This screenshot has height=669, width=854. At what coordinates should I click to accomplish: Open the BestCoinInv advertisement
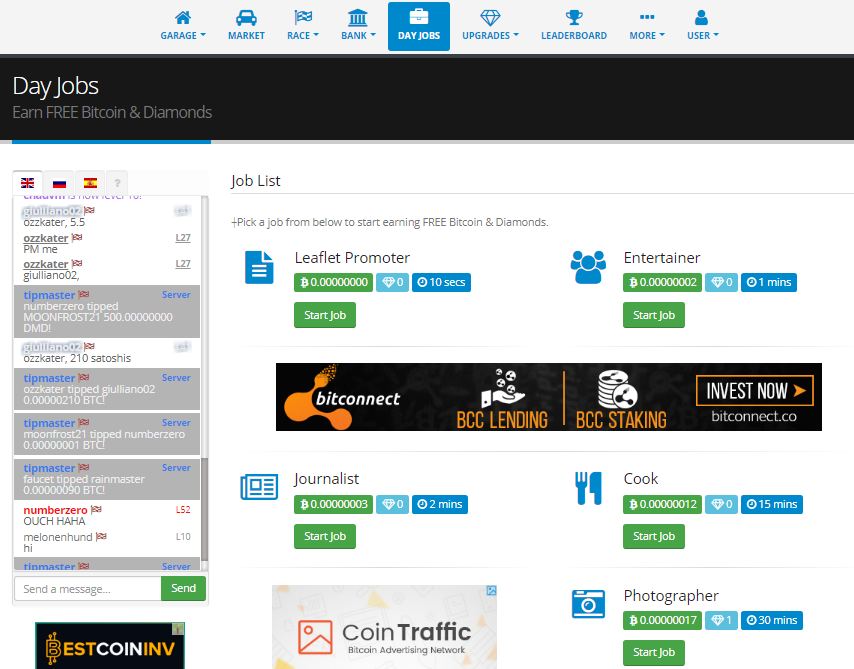(x=110, y=646)
